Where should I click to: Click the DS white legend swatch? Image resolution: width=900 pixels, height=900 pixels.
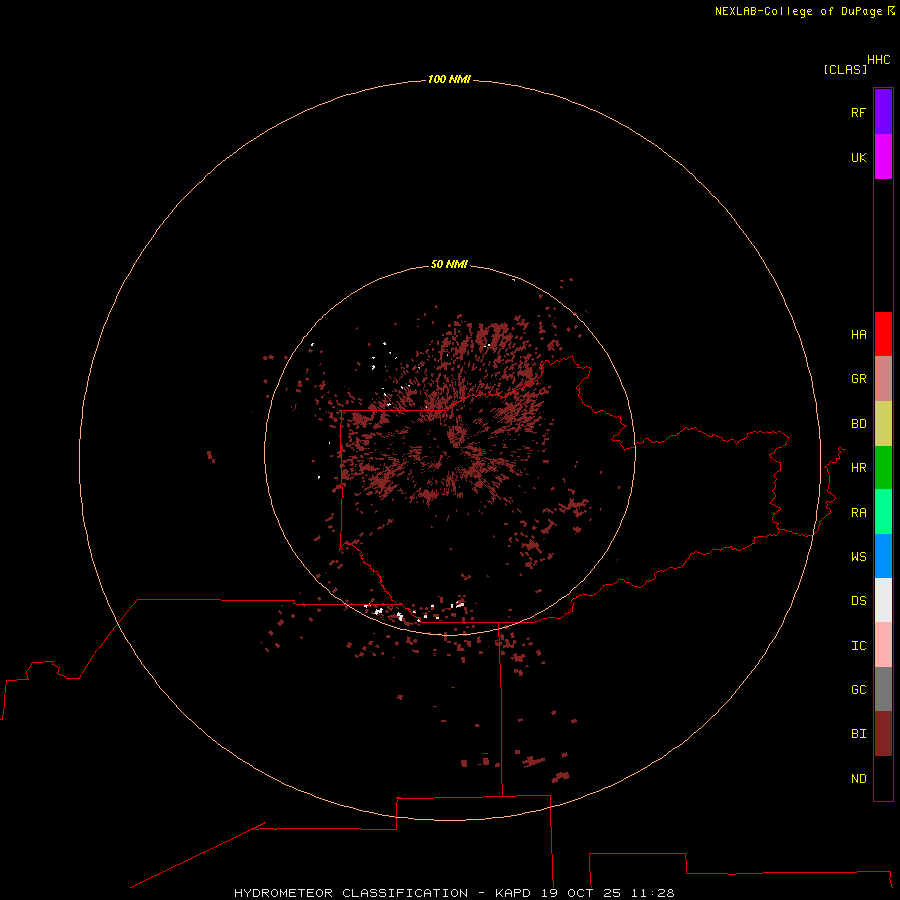click(x=883, y=600)
